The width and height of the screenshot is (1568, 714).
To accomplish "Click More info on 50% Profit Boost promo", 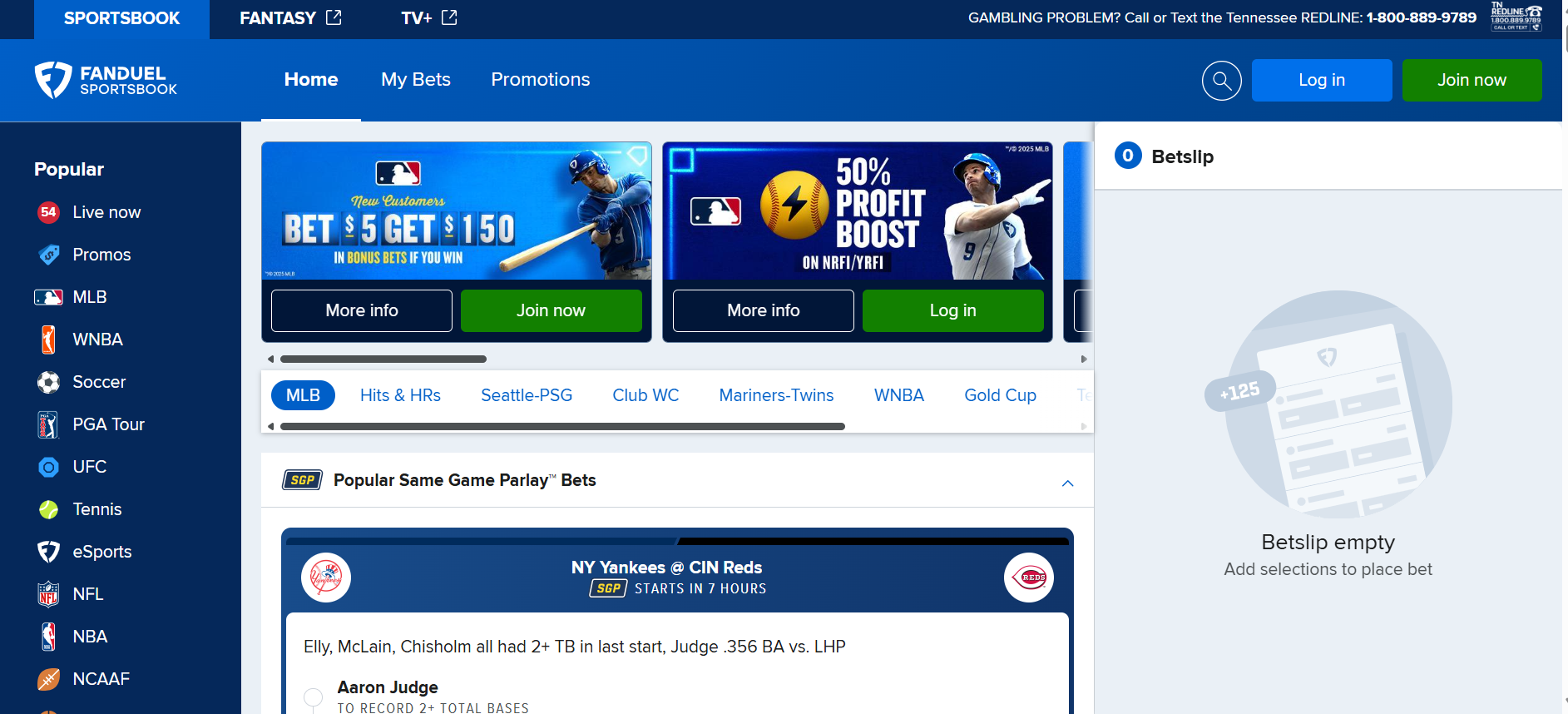I will pos(764,310).
